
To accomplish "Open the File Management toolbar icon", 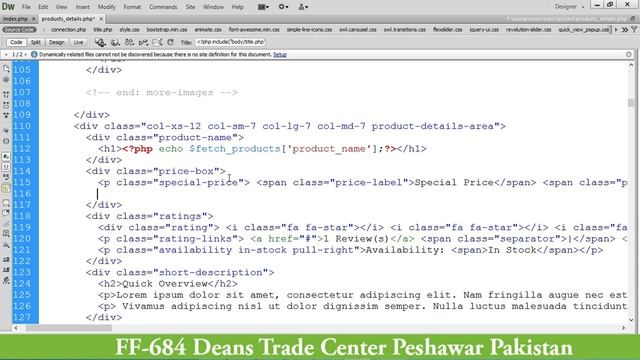I will point(129,42).
